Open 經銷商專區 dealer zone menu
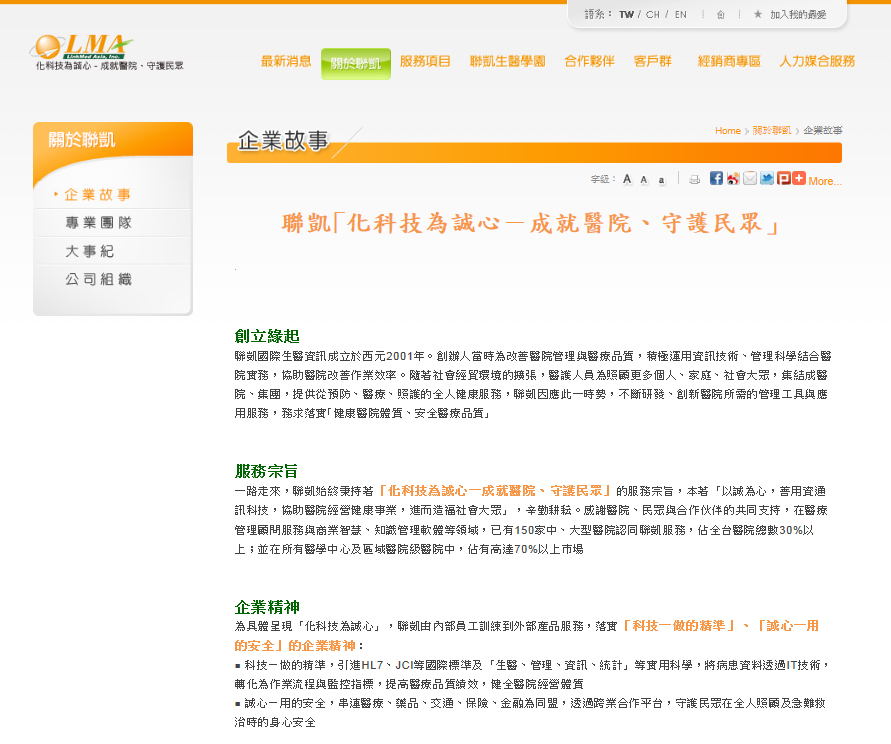The image size is (891, 744). 729,61
